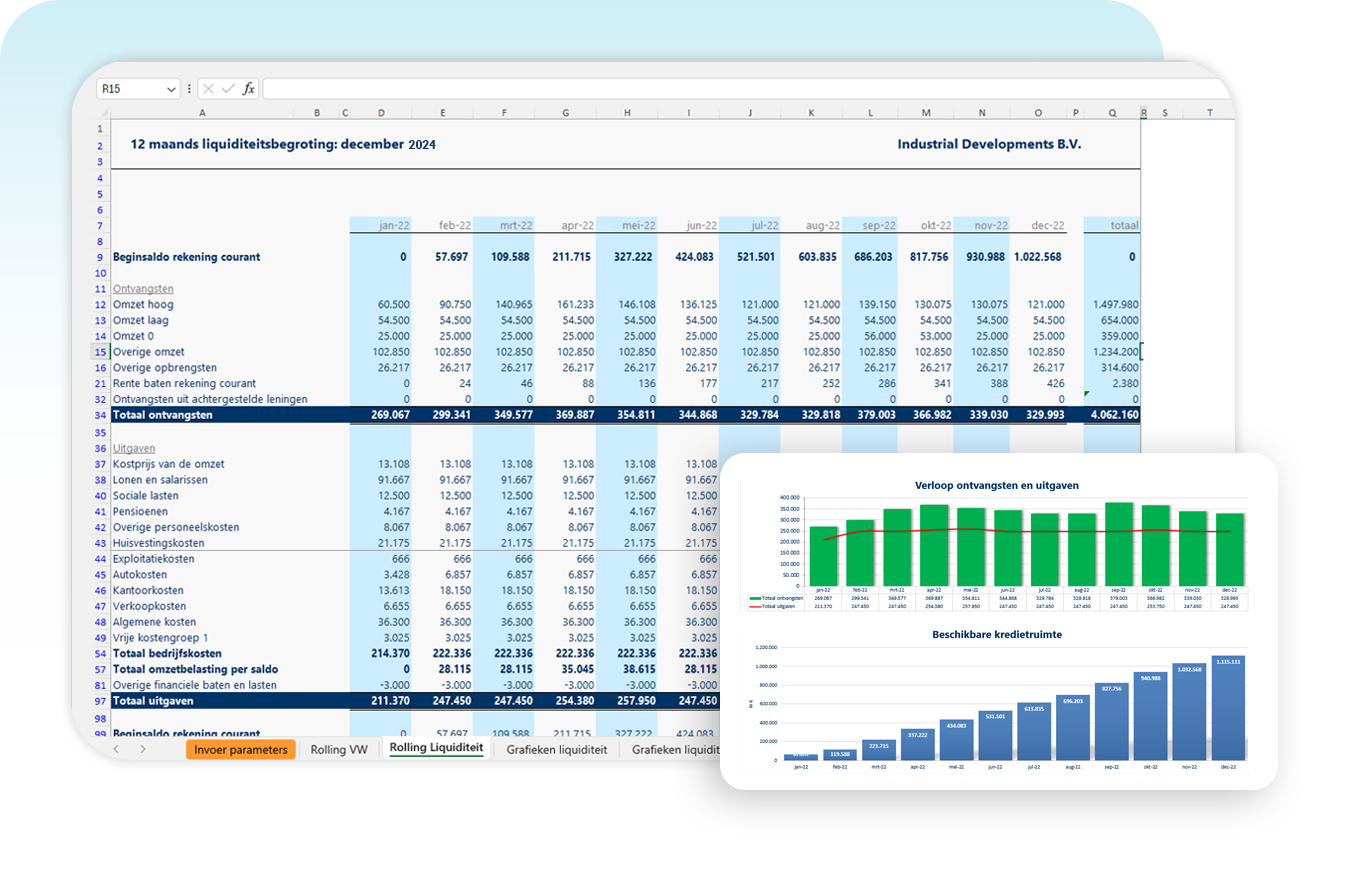
Task: Click the value 211.370 in Totaal uitgaven row
Action: (390, 701)
